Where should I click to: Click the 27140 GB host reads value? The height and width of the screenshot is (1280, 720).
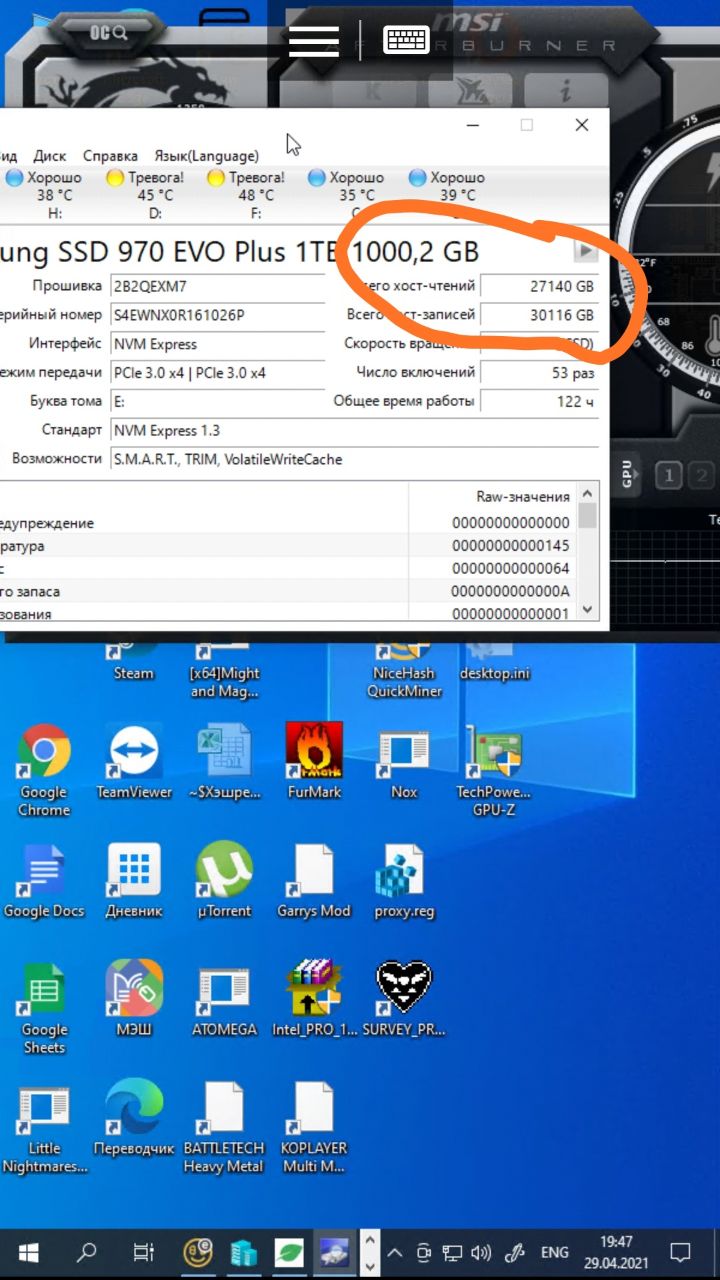[539, 286]
